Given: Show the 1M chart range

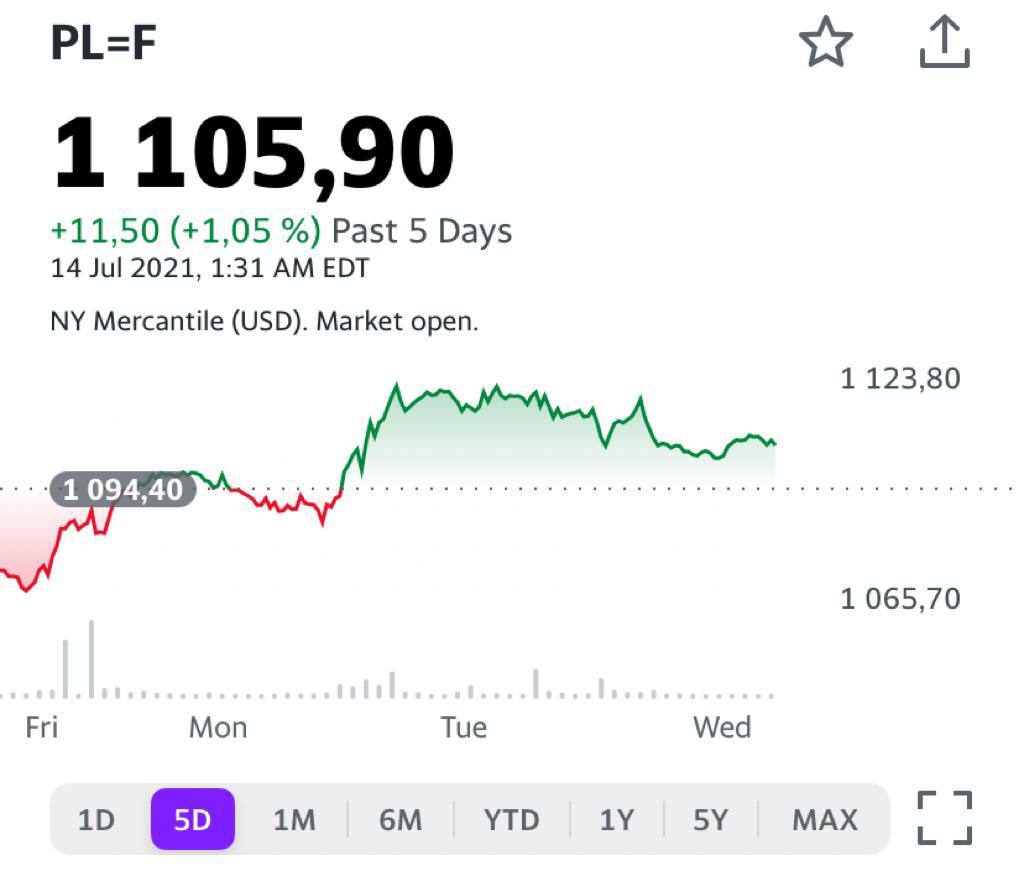Looking at the screenshot, I should click(x=294, y=820).
